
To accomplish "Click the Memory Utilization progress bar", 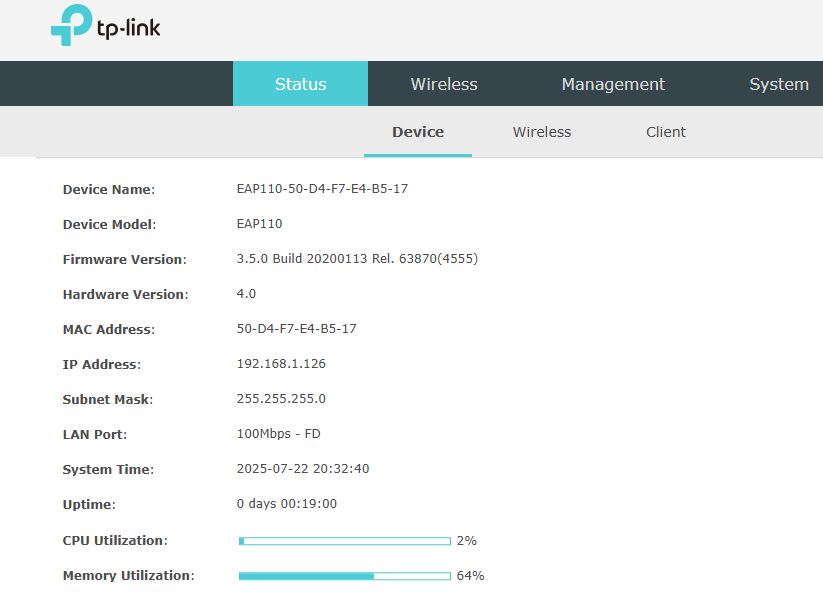I will click(345, 576).
